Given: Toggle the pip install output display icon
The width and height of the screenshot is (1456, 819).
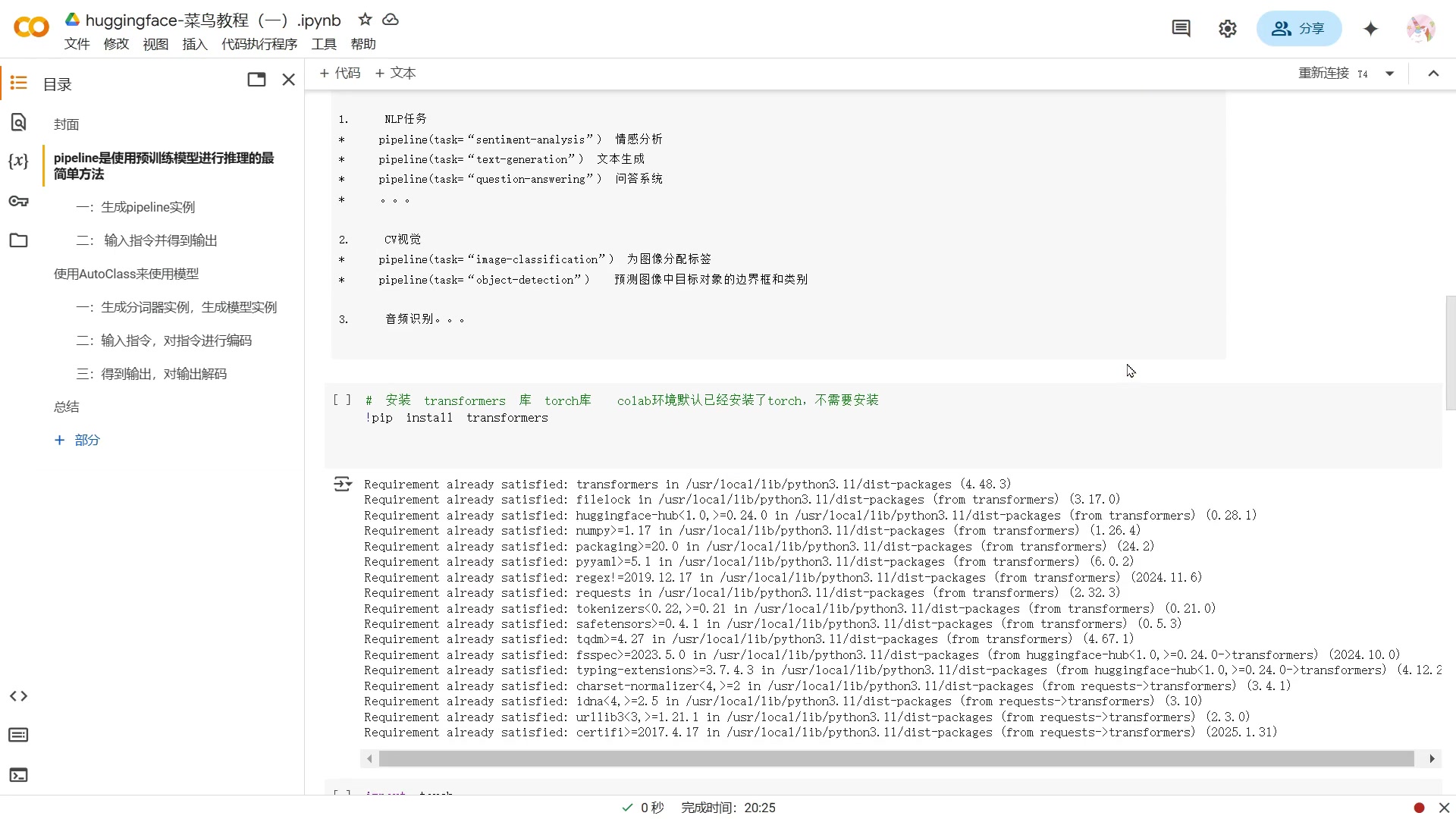Looking at the screenshot, I should pyautogui.click(x=343, y=484).
